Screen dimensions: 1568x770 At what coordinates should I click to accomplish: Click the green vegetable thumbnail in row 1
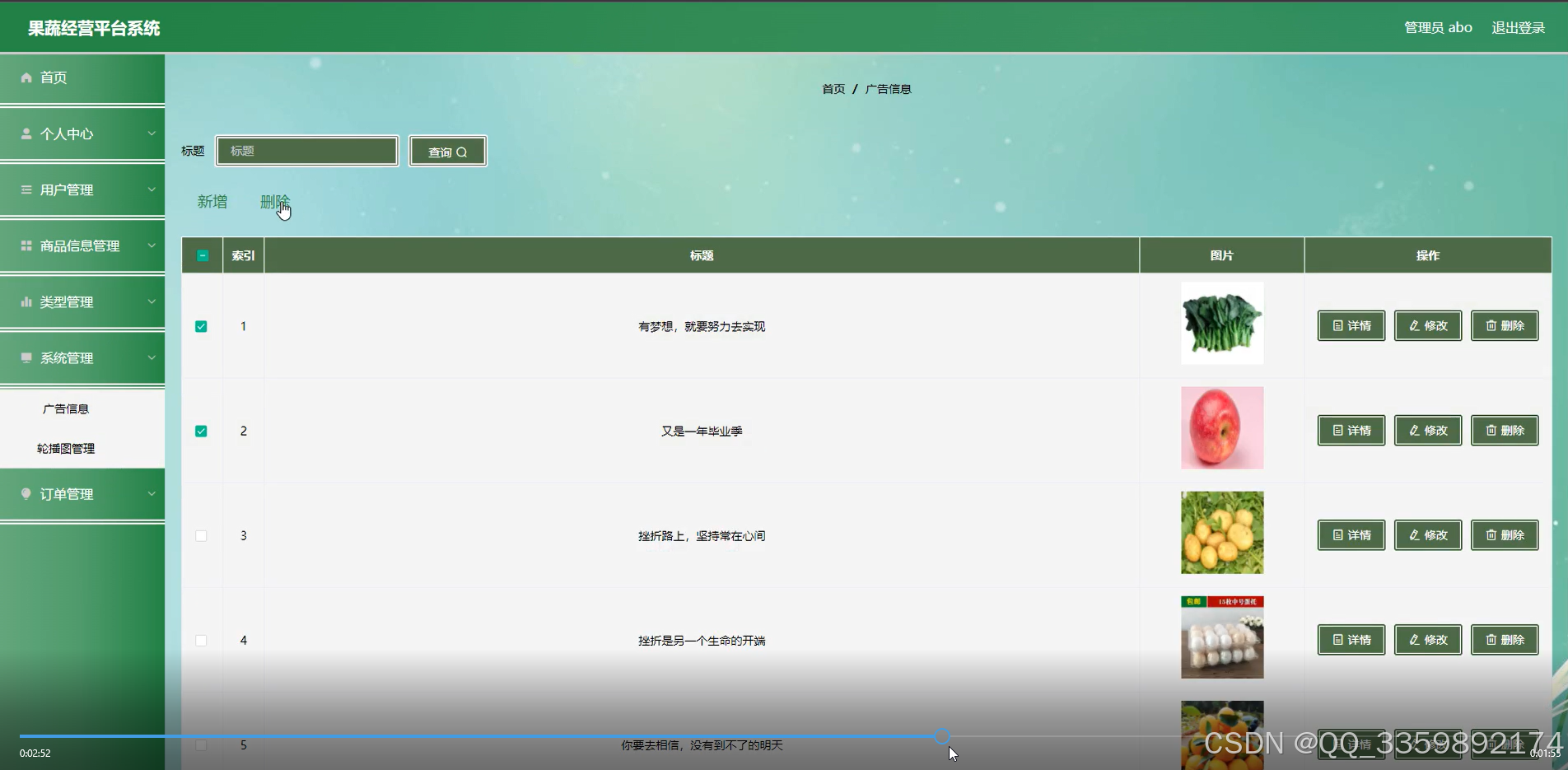[1222, 324]
